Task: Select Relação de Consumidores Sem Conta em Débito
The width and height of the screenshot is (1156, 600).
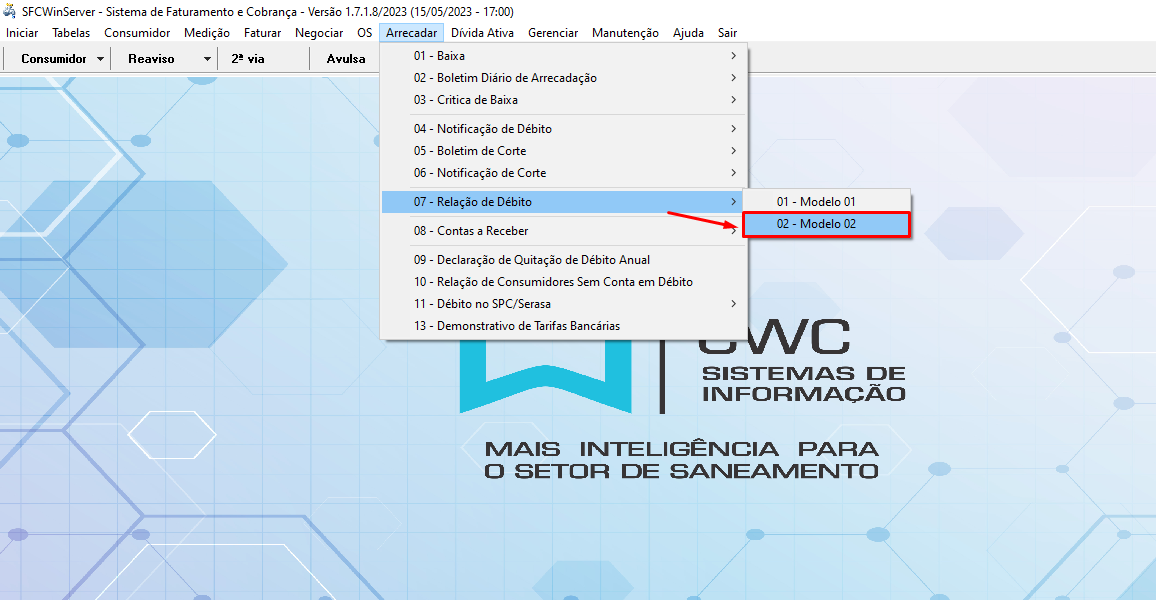Action: 553,282
